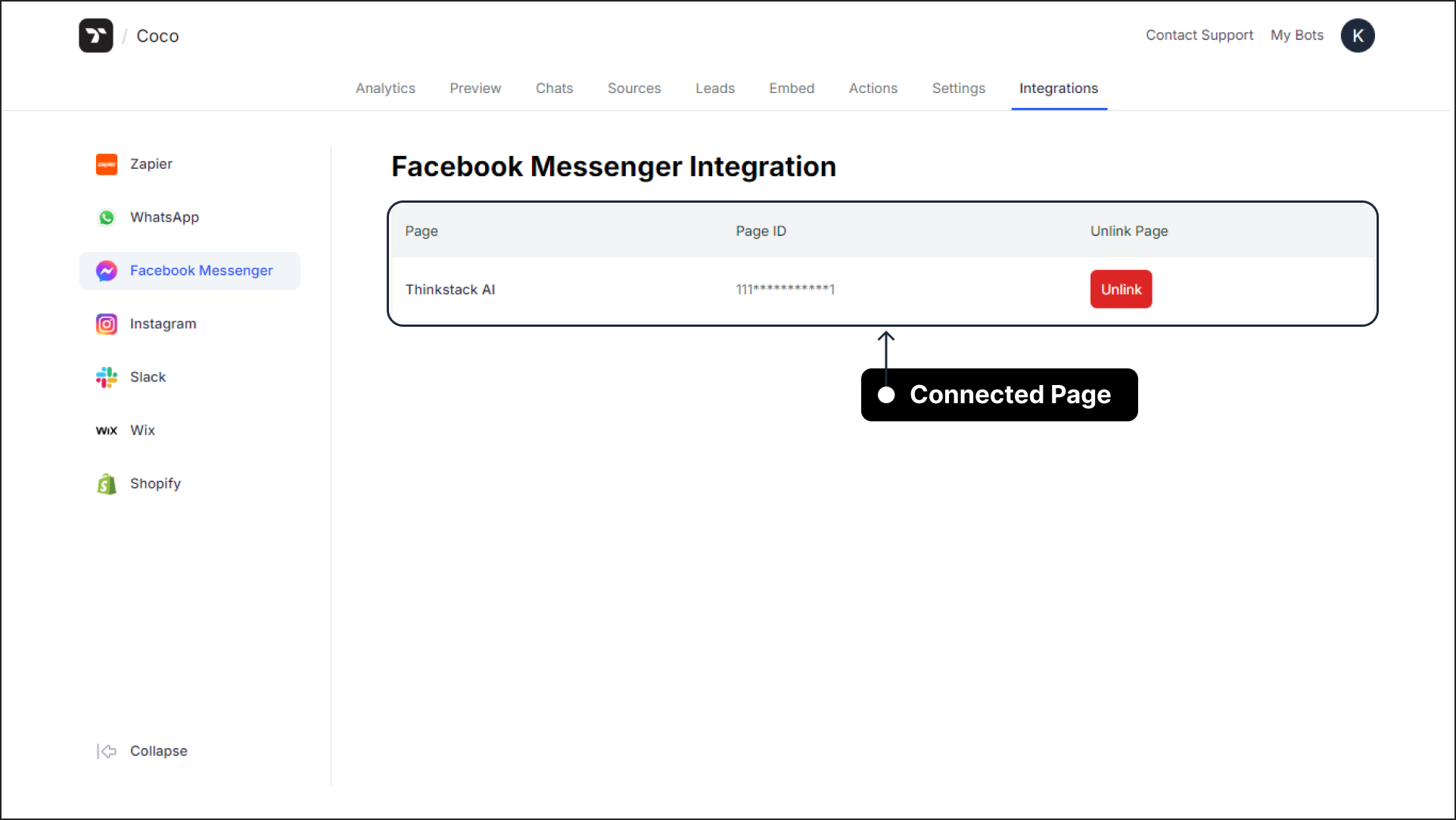Click the Wix integration icon

(105, 430)
